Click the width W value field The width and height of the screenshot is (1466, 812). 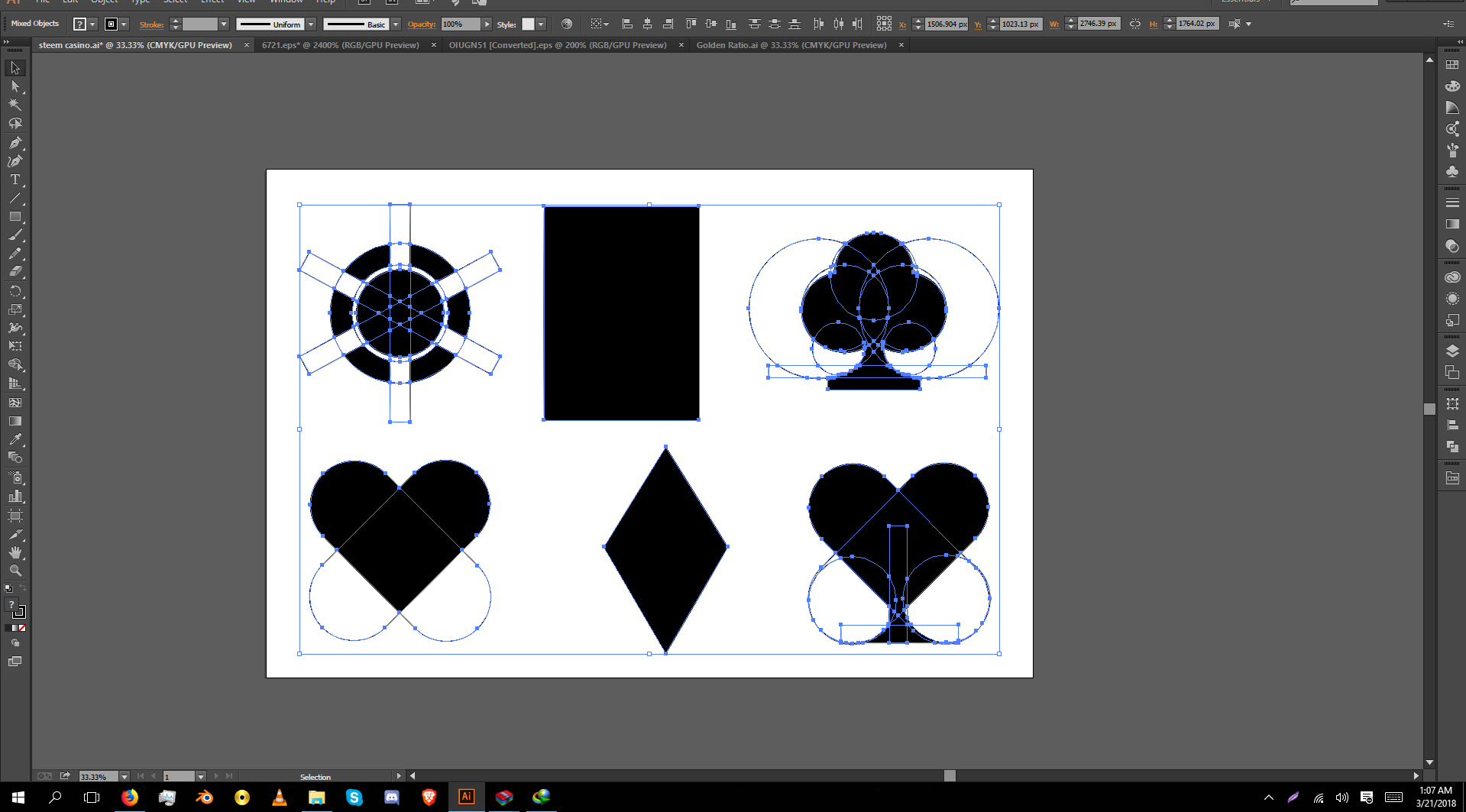point(1099,24)
